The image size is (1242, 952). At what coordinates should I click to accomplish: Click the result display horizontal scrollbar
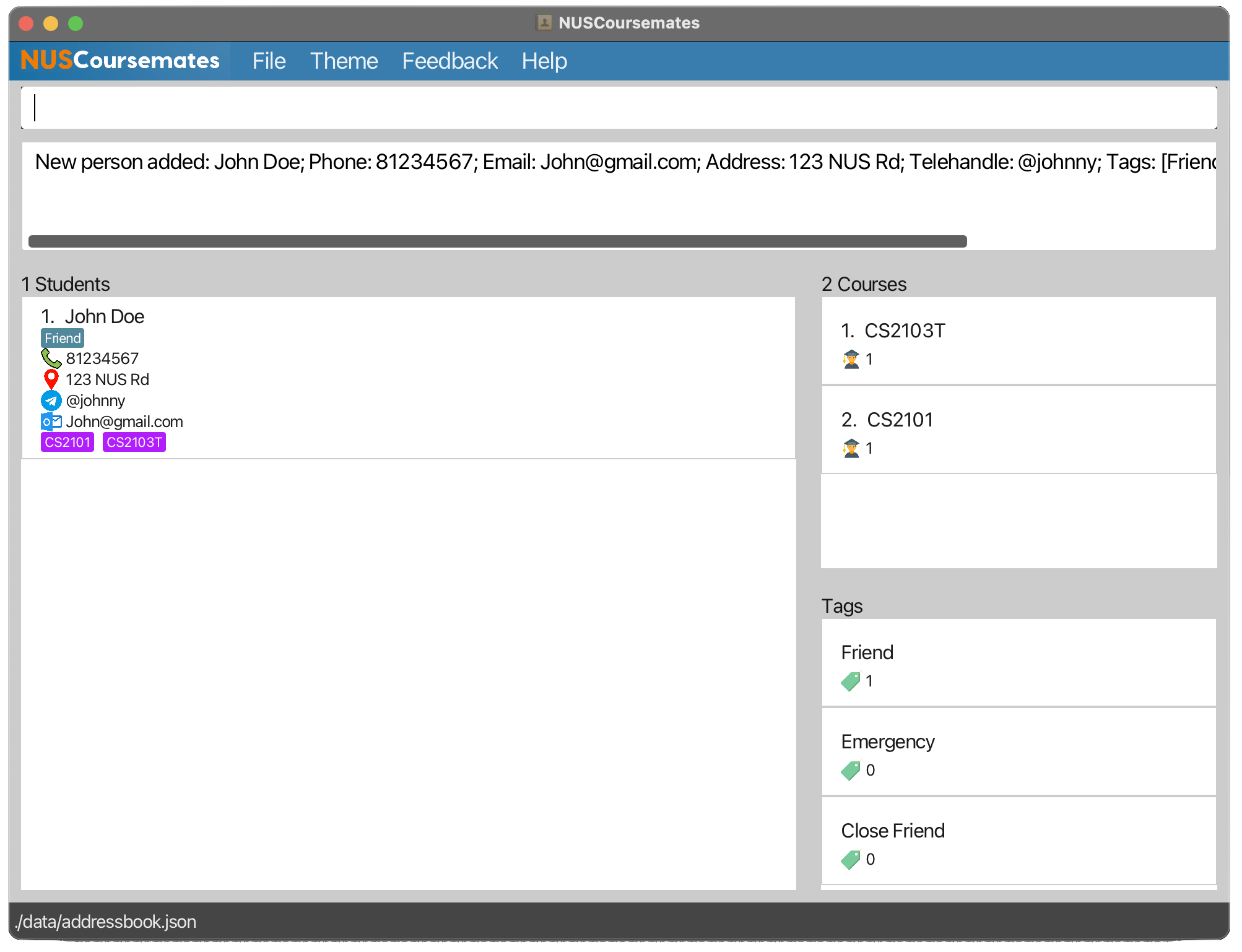[x=498, y=241]
